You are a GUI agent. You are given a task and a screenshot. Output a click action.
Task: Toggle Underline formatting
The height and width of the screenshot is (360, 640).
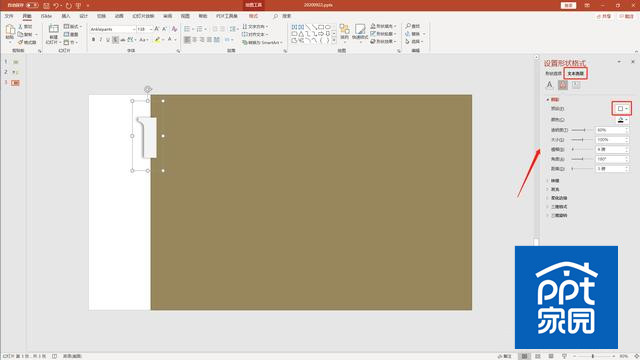point(108,40)
